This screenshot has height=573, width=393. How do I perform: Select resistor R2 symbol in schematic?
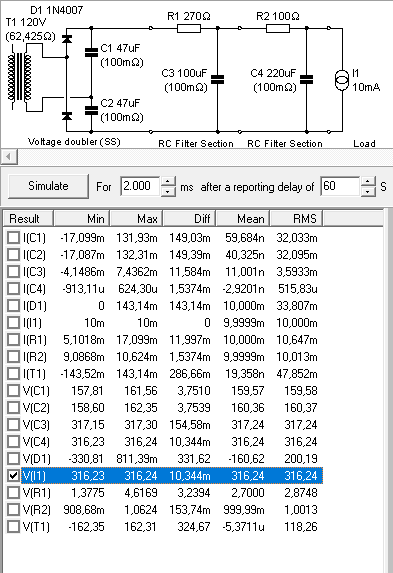278,28
